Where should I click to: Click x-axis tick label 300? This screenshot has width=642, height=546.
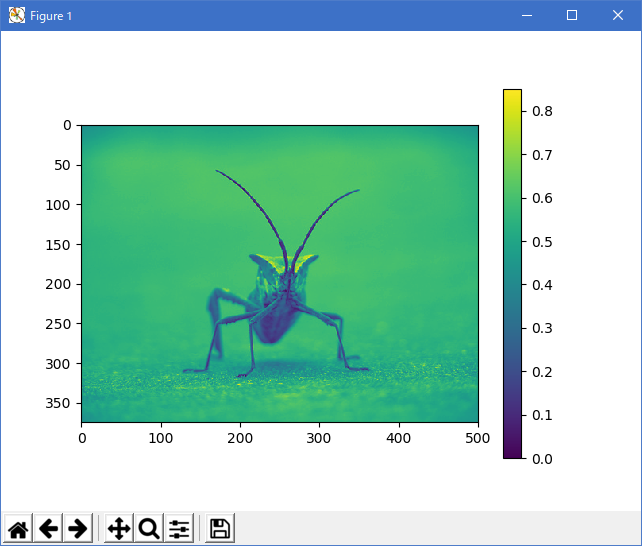319,438
